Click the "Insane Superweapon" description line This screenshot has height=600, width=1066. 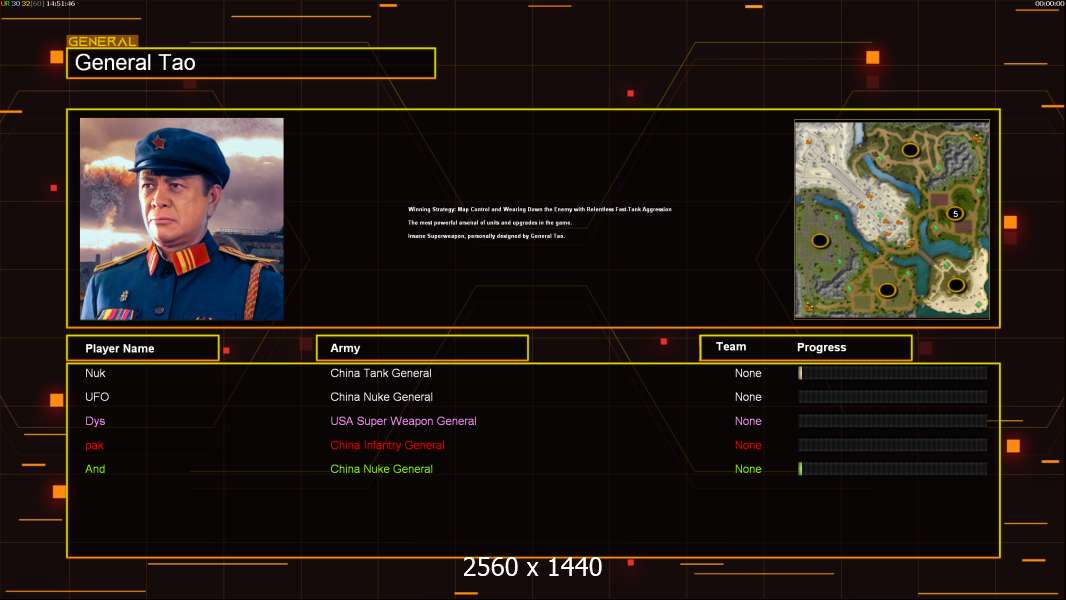486,236
